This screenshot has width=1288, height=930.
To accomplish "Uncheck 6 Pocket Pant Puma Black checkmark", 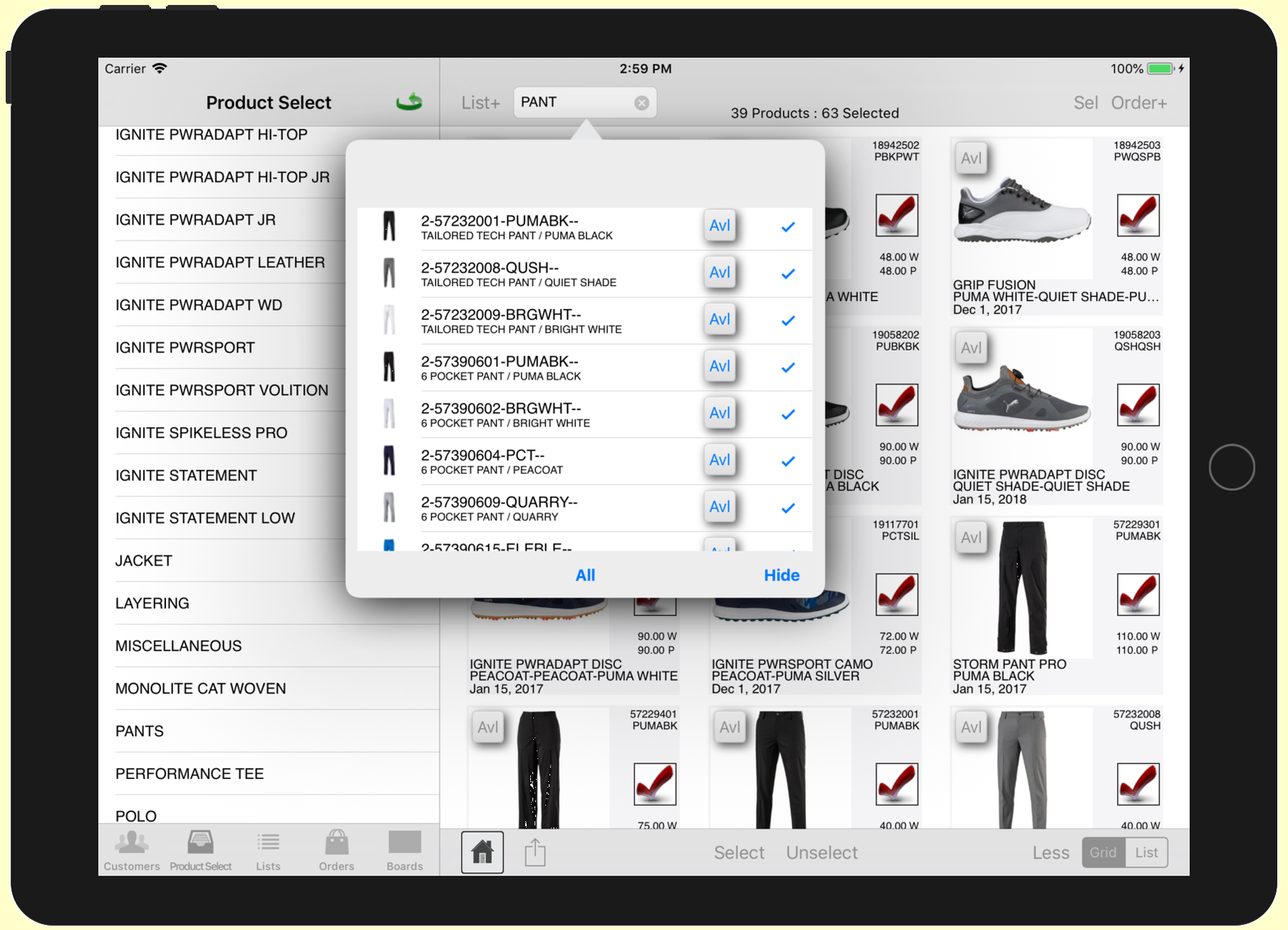I will pos(788,368).
